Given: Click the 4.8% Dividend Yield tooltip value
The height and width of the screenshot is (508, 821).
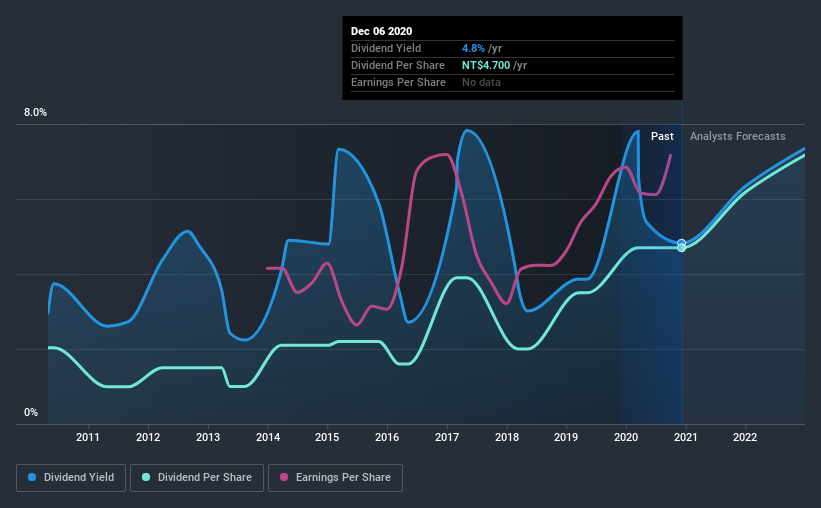Looking at the screenshot, I should point(473,48).
